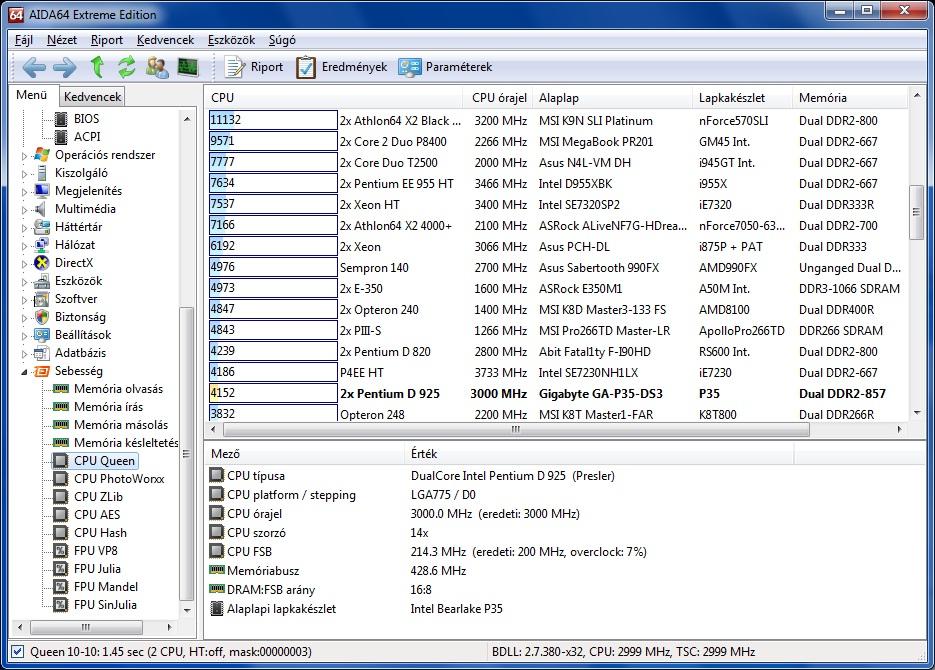Open the users toolbar icon
This screenshot has width=935, height=670.
[x=157, y=67]
